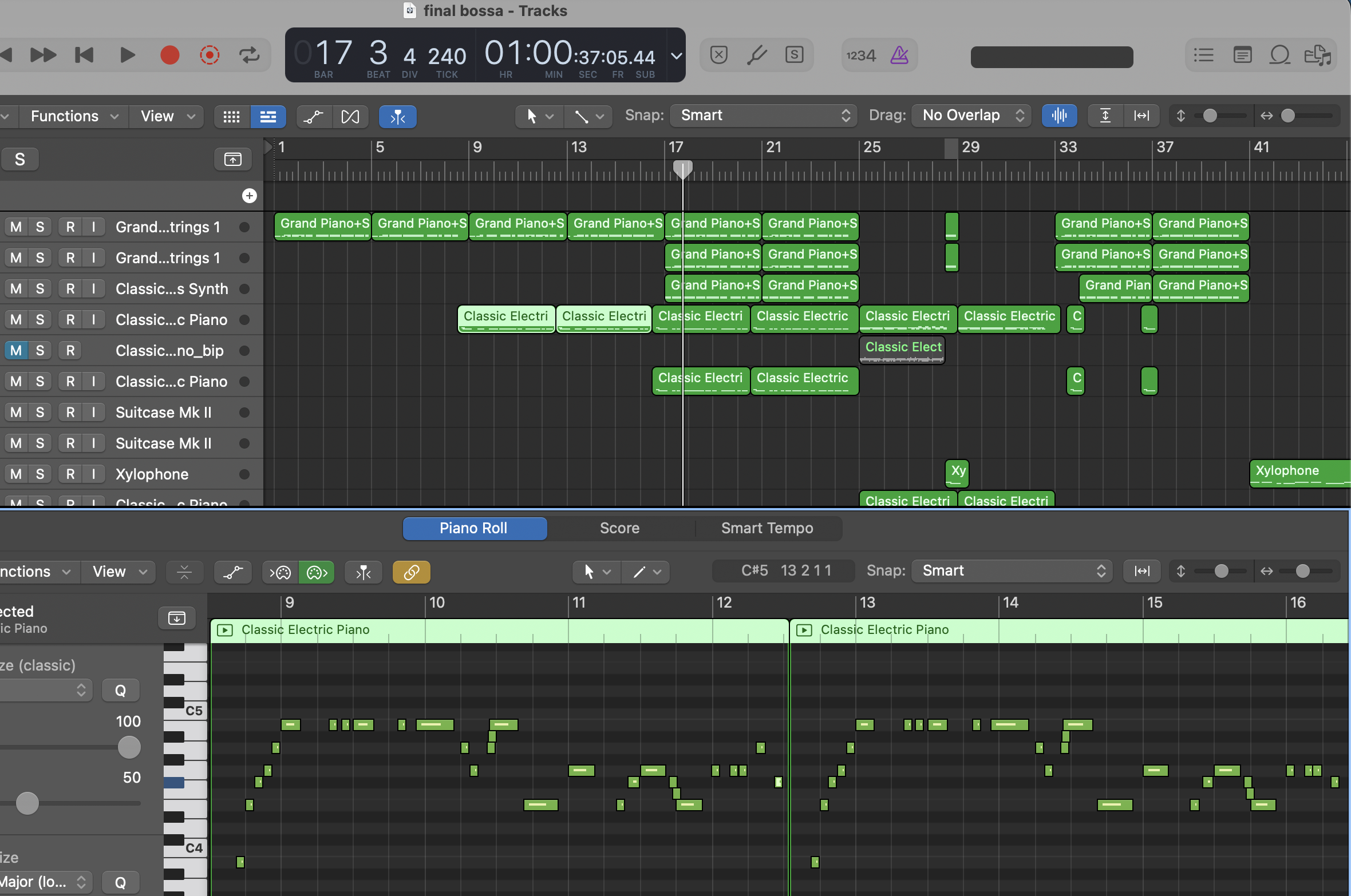Click the Record button in transport

[x=169, y=55]
